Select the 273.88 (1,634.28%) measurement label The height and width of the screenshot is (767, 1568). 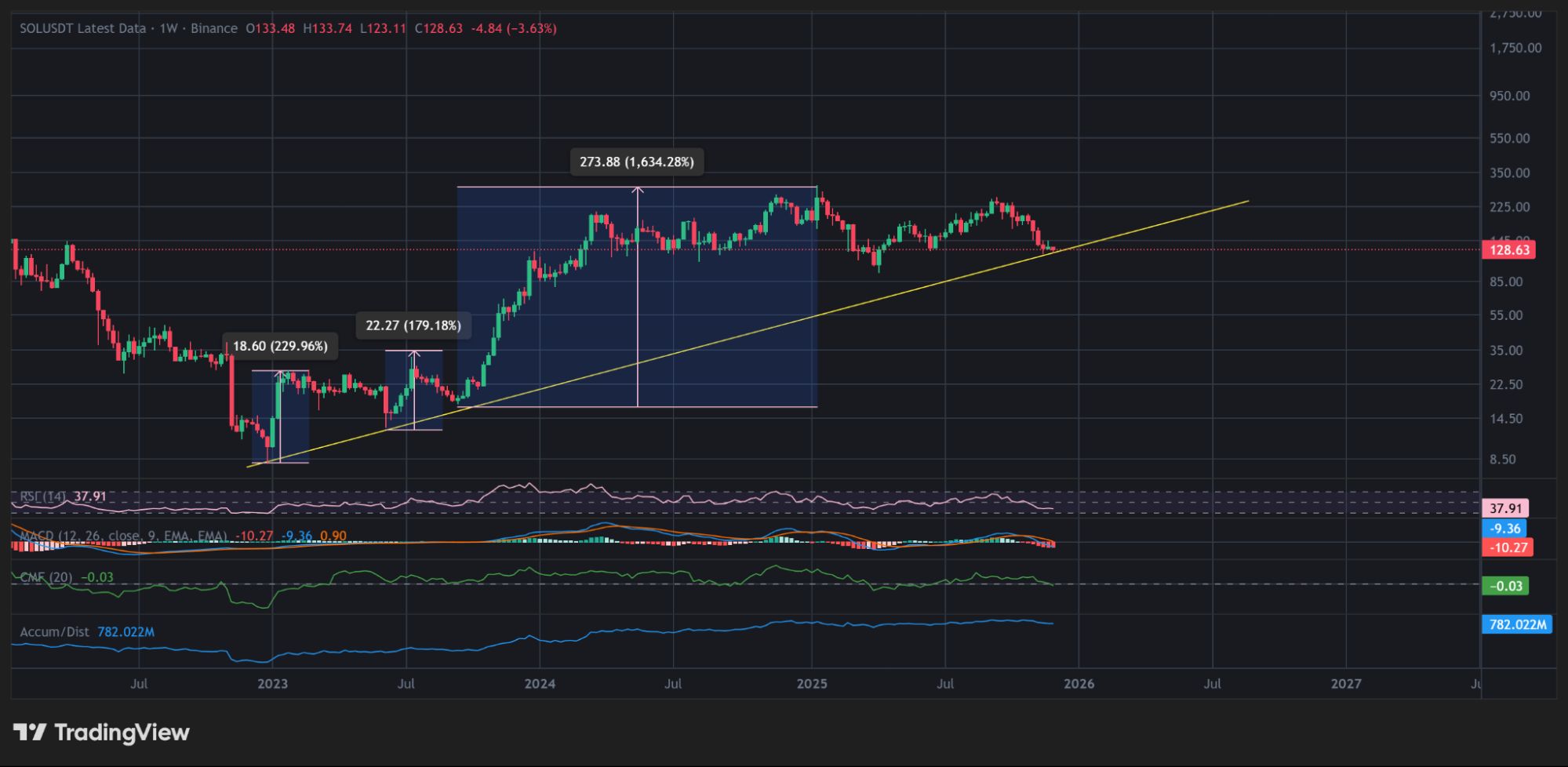click(637, 162)
